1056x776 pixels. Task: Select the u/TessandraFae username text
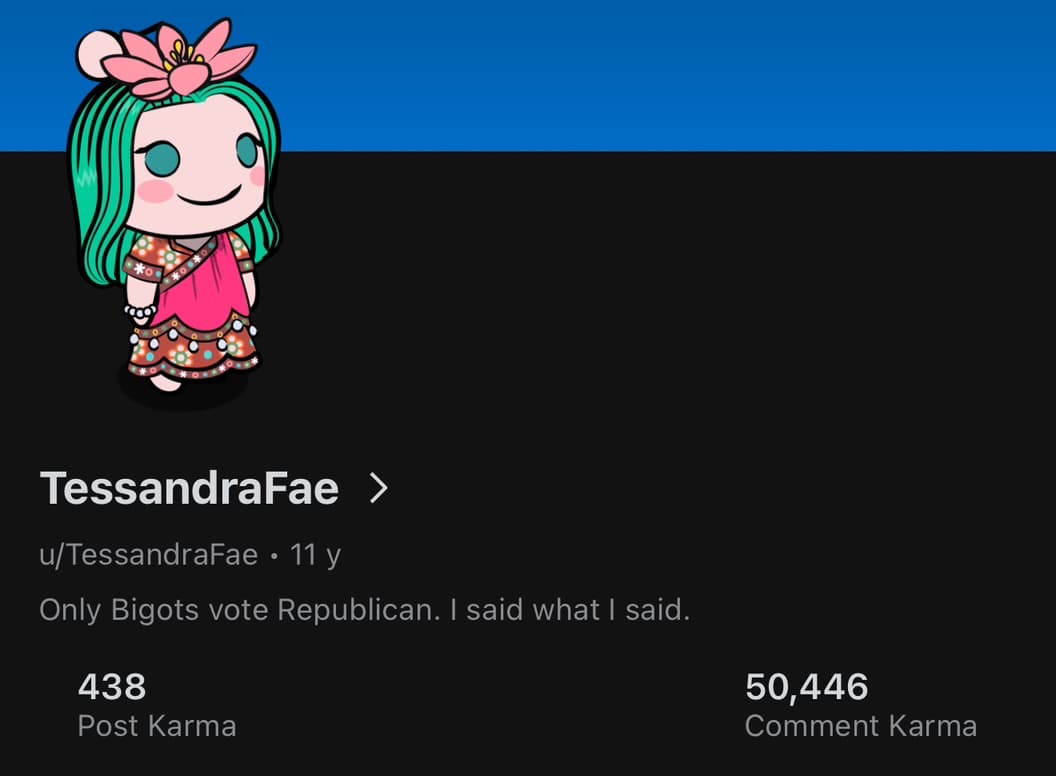pyautogui.click(x=149, y=555)
